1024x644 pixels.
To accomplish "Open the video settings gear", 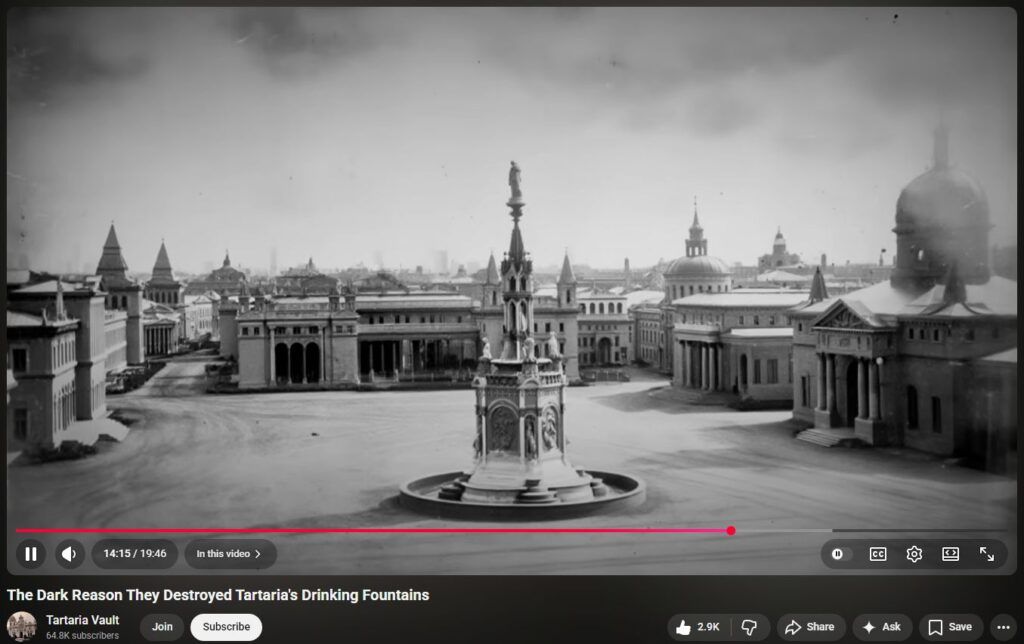I will click(x=914, y=554).
